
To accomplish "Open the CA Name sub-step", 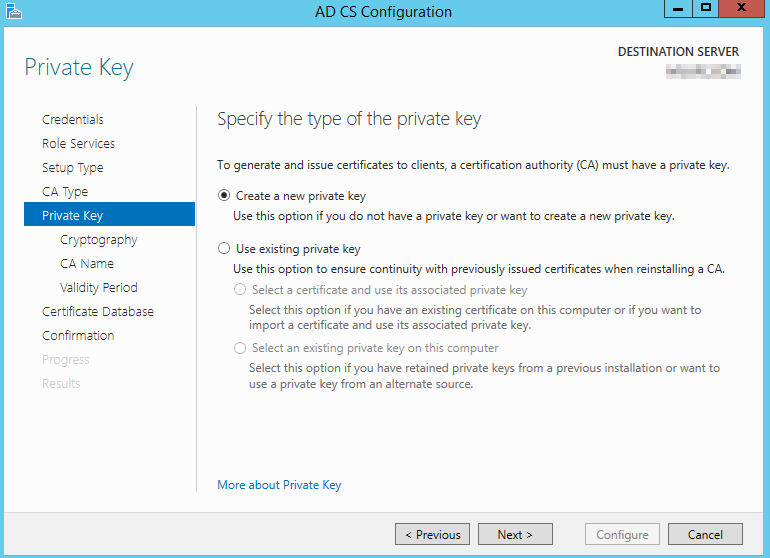I will tap(87, 264).
